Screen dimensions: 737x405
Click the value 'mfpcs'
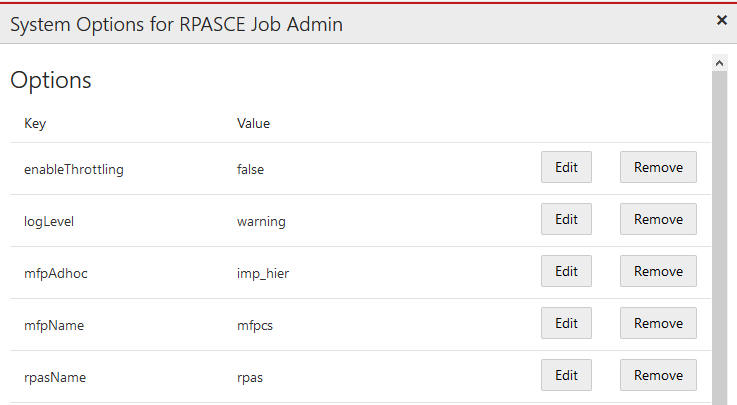[x=255, y=325]
